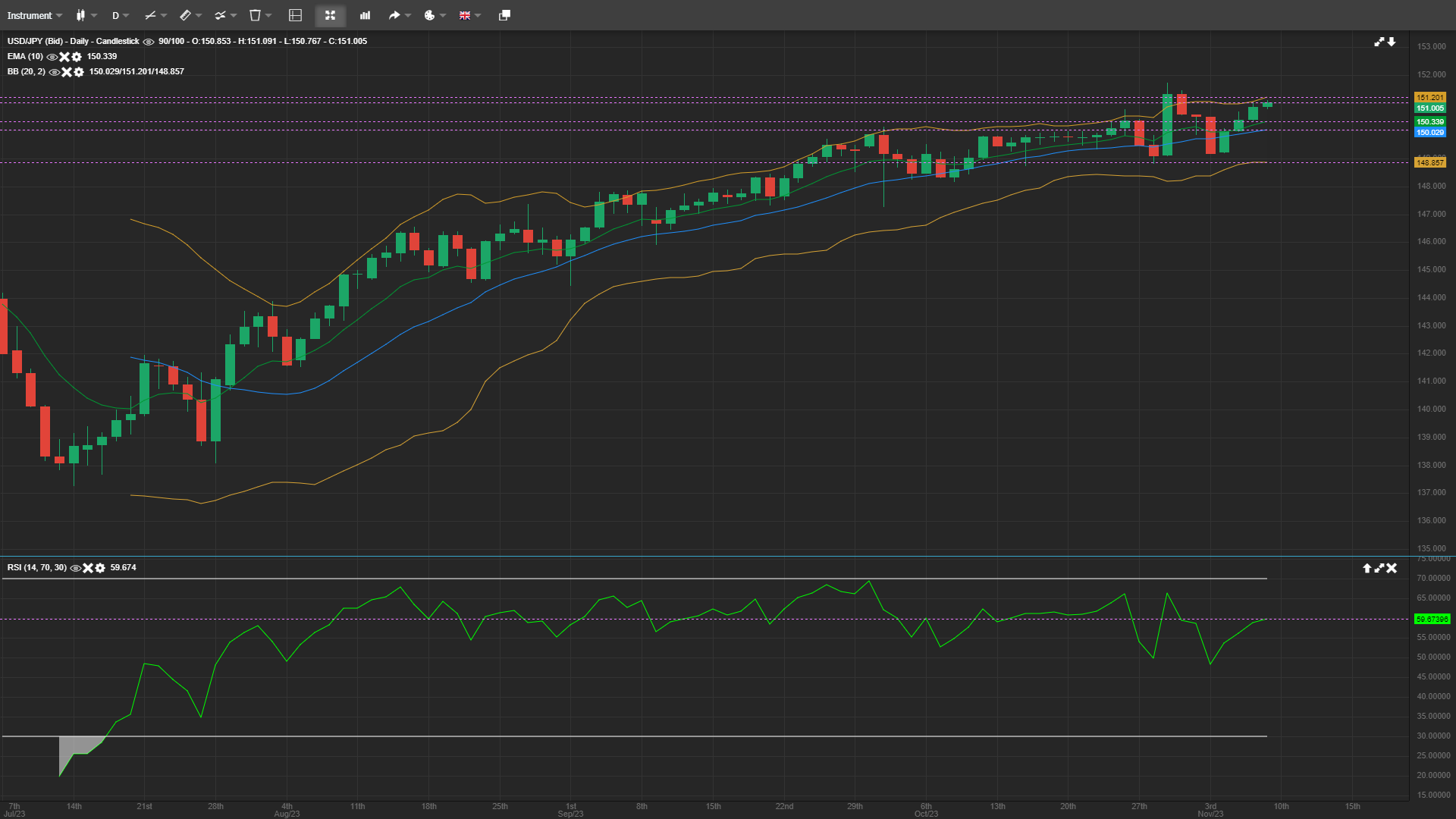Click the 3rd Nov/23 date label
The width and height of the screenshot is (1456, 819).
point(1210,810)
